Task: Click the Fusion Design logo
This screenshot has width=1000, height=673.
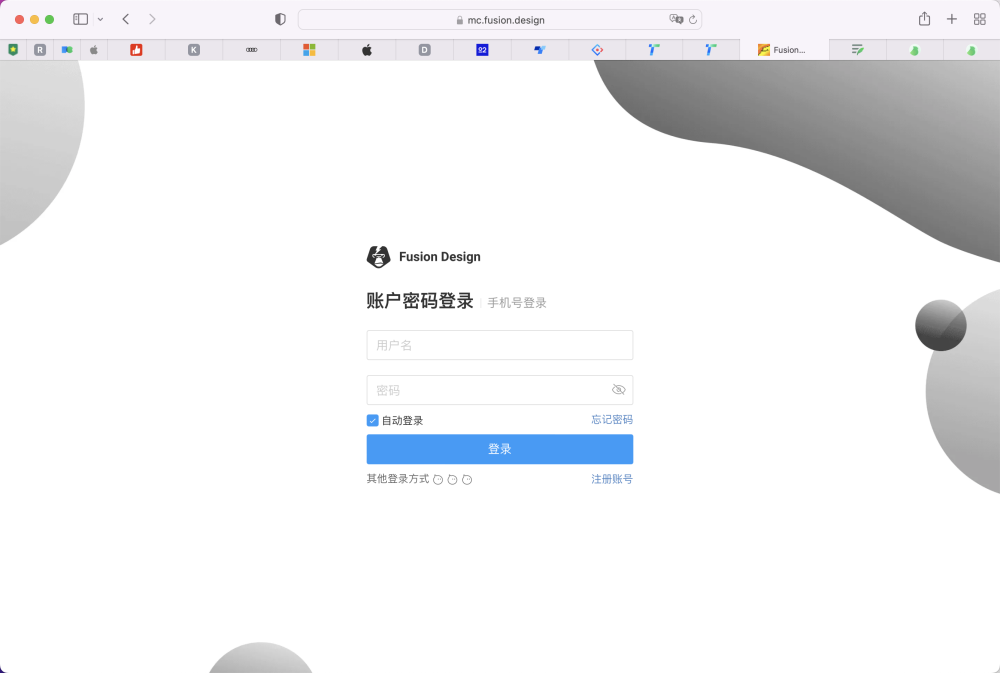Action: point(378,257)
